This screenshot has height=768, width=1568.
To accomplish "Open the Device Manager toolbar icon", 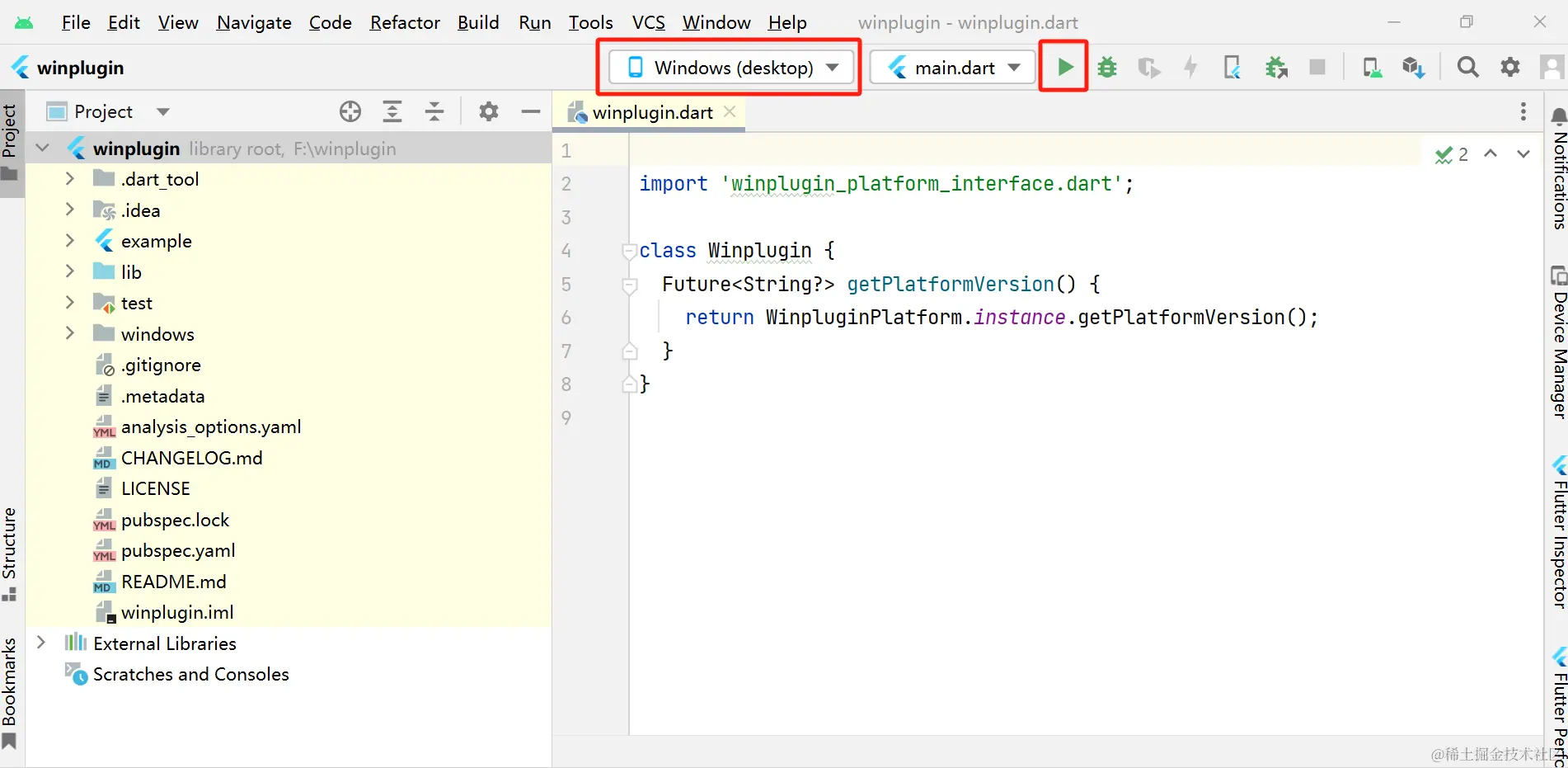I will click(x=1372, y=67).
